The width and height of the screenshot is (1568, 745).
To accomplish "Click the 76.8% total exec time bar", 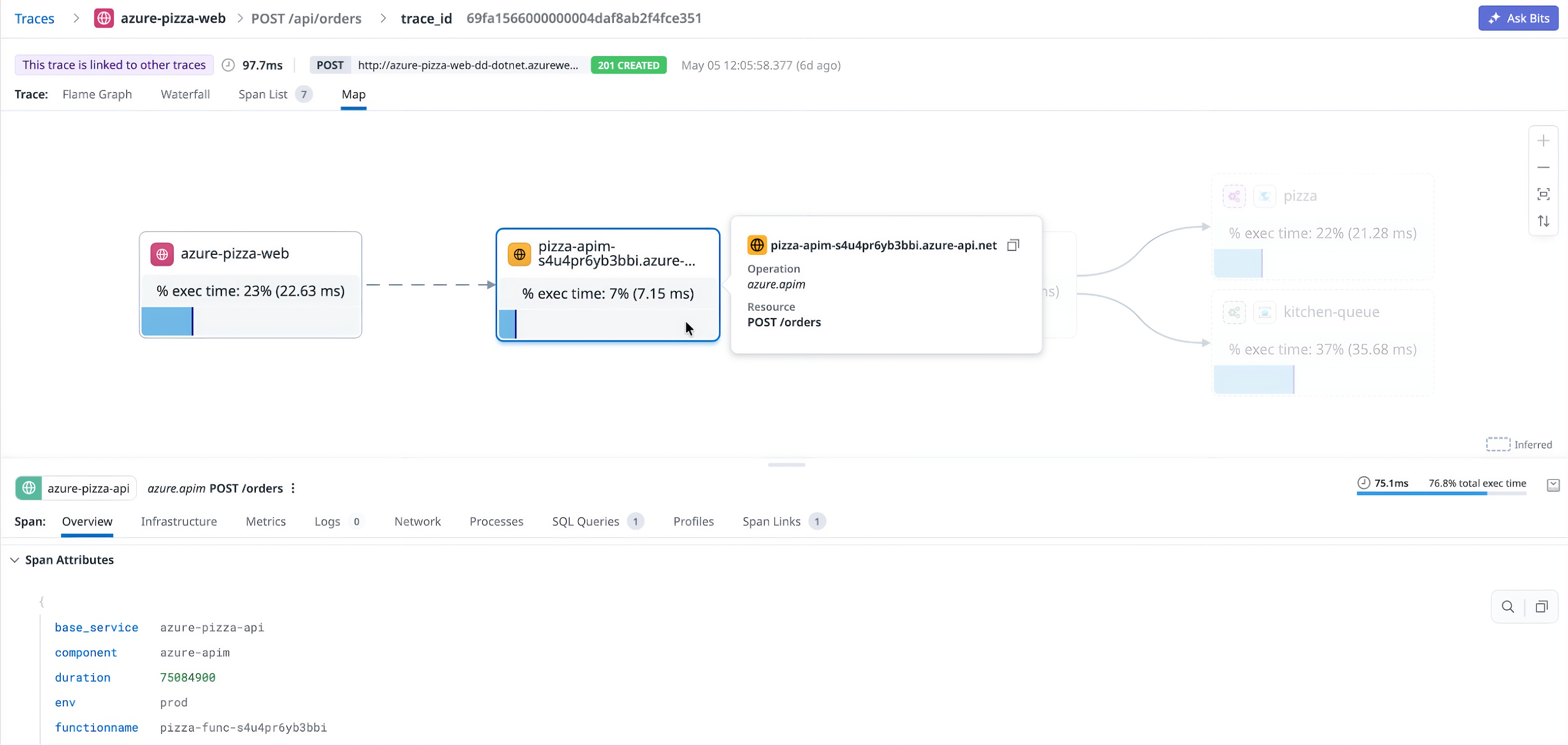I will pyautogui.click(x=1441, y=493).
